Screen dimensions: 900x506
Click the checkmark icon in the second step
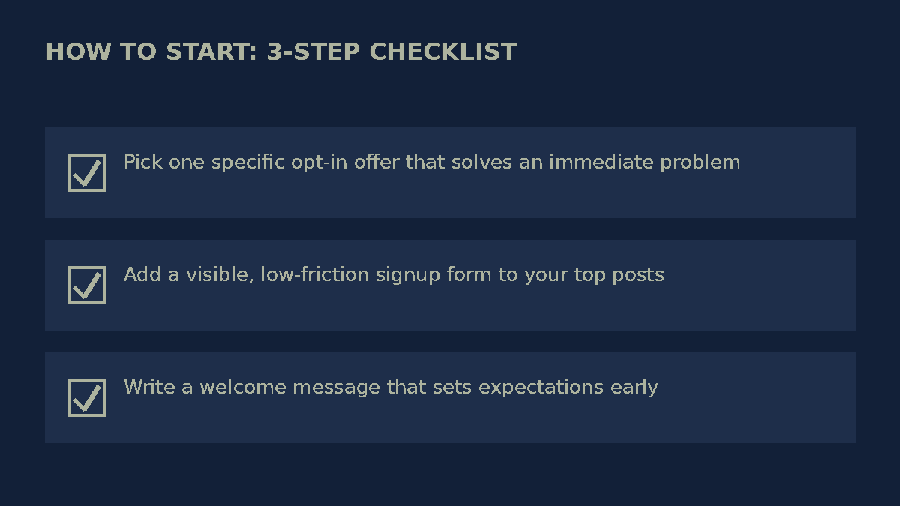click(x=87, y=285)
